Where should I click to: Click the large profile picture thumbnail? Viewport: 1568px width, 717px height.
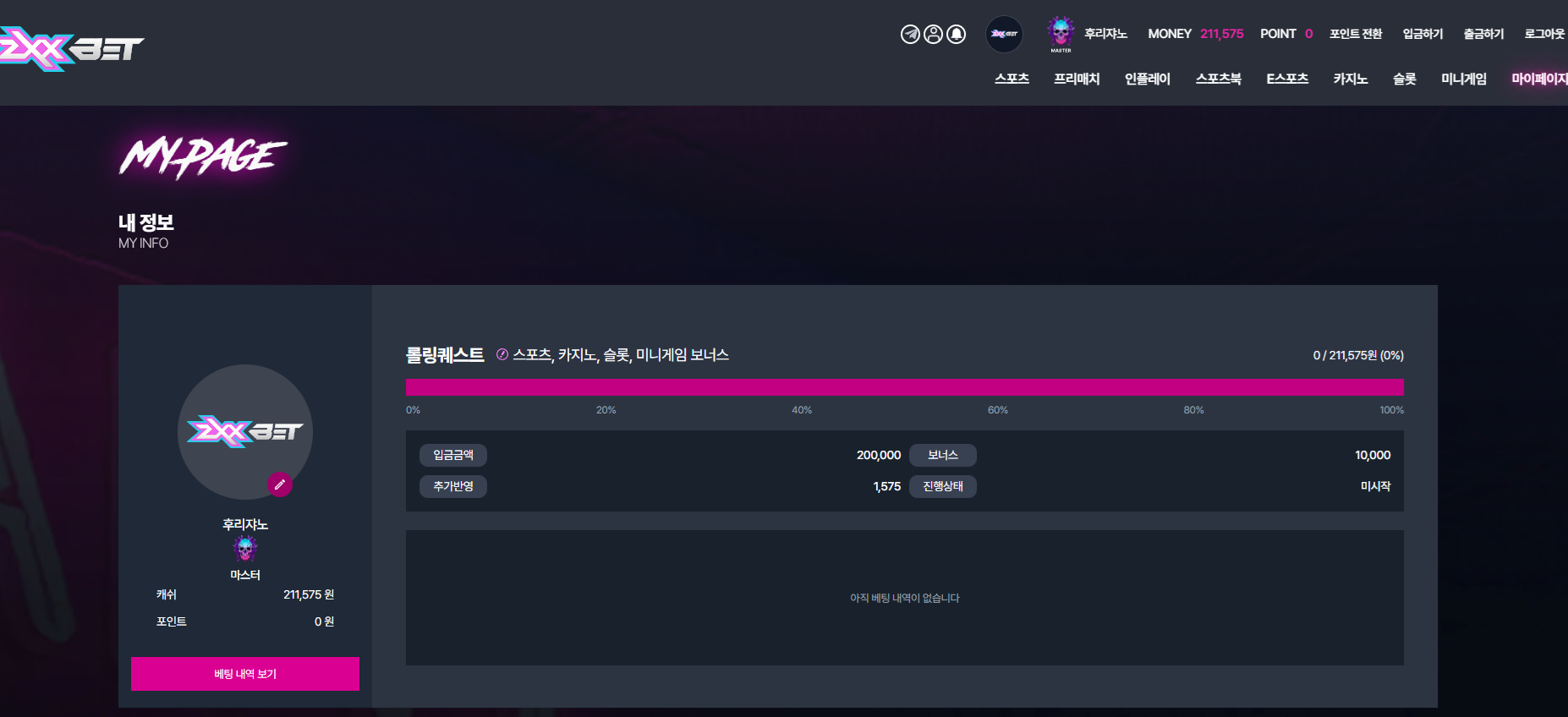(x=245, y=432)
